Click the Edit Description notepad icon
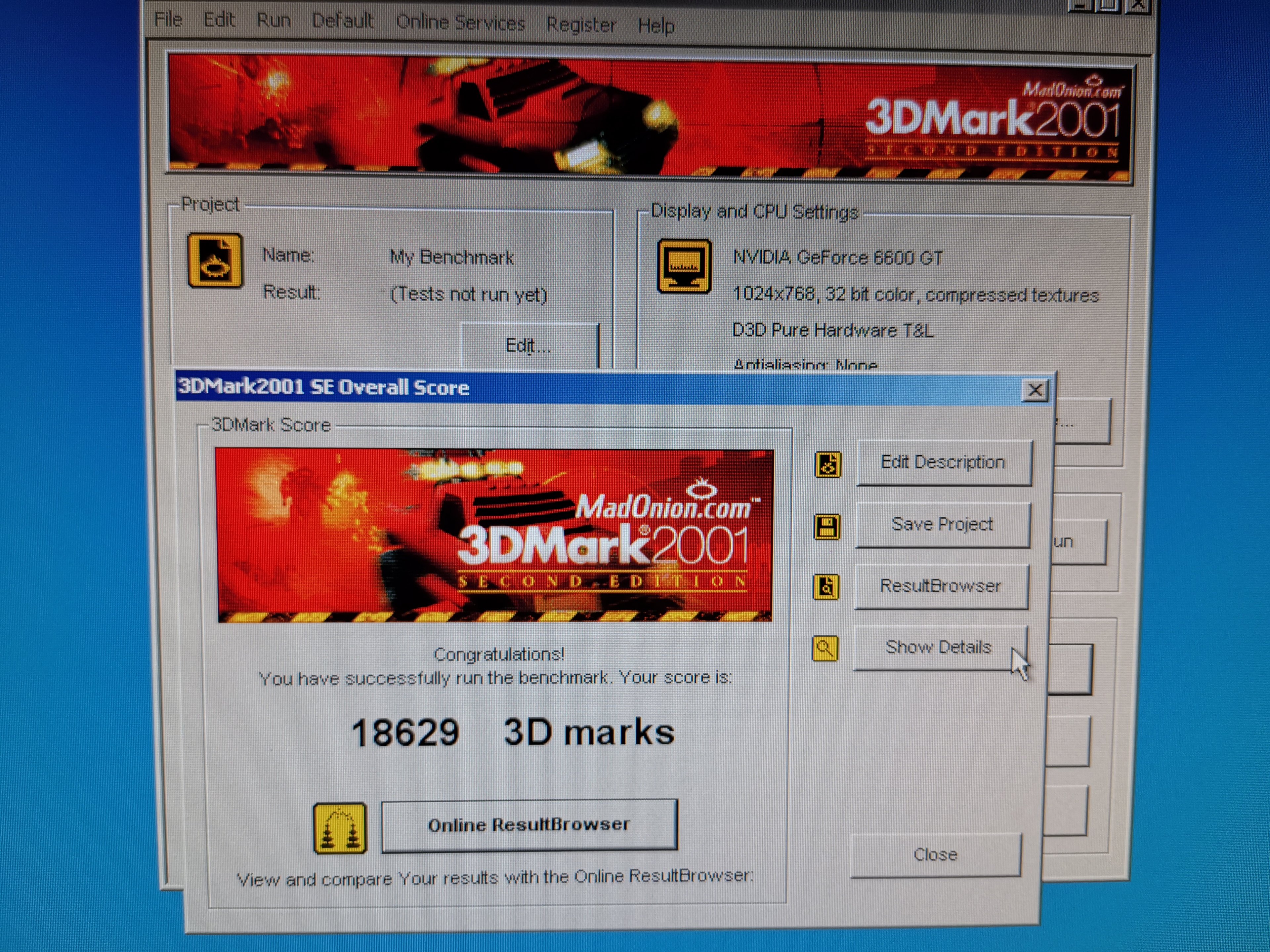1270x952 pixels. 827,464
